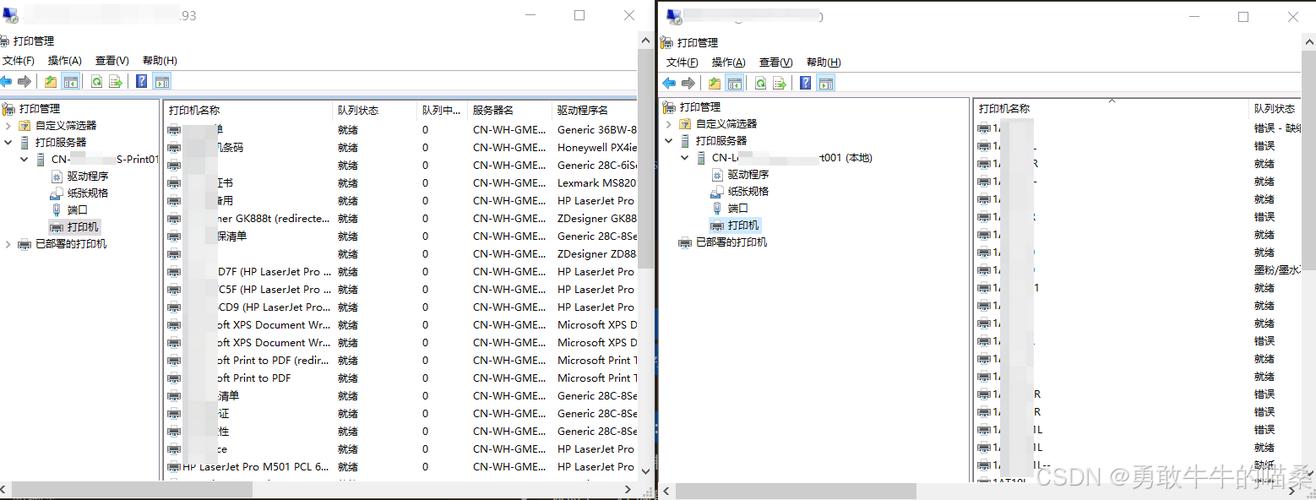
Task: Click 墨粉/墨水 status cell in right window
Action: coord(1278,270)
